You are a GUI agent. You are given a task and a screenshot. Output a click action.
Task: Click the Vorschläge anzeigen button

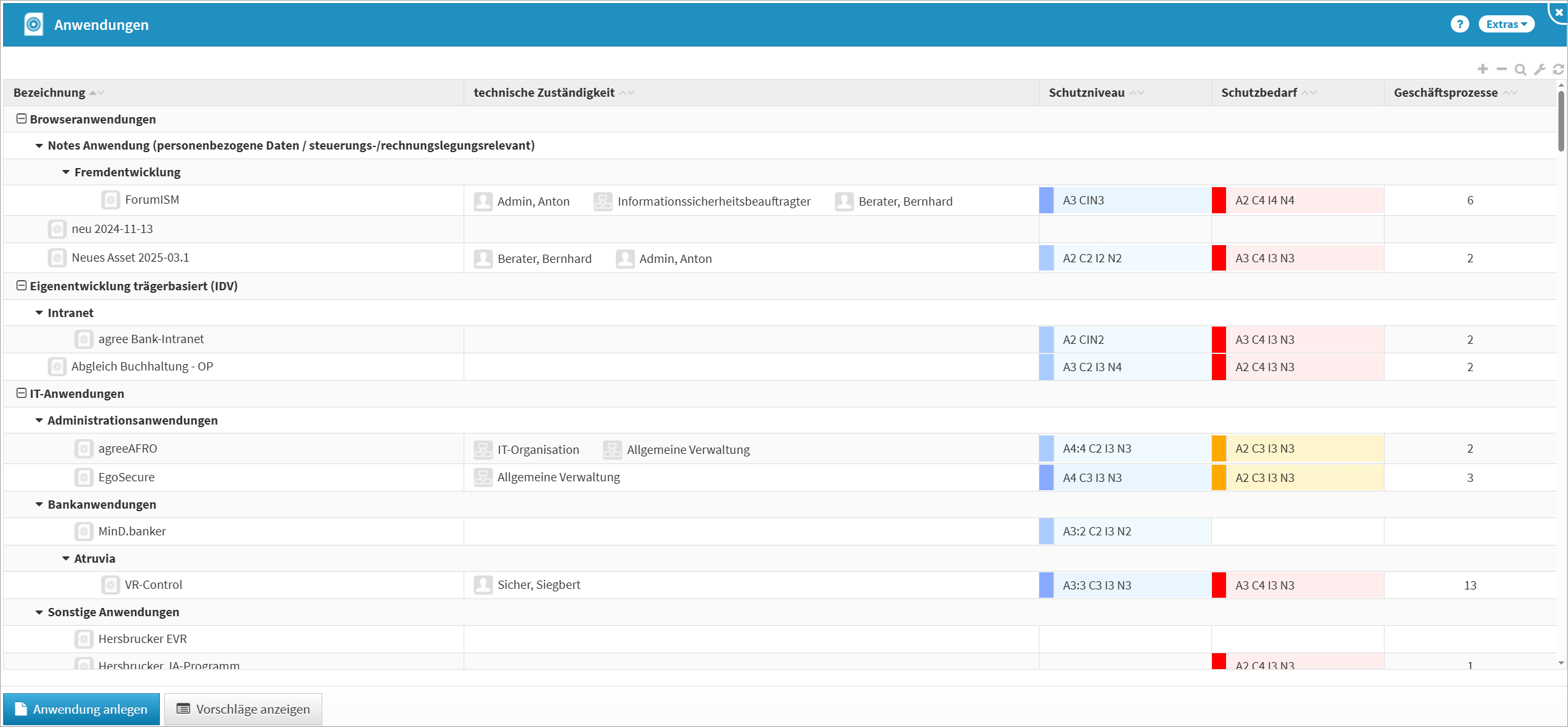(243, 709)
